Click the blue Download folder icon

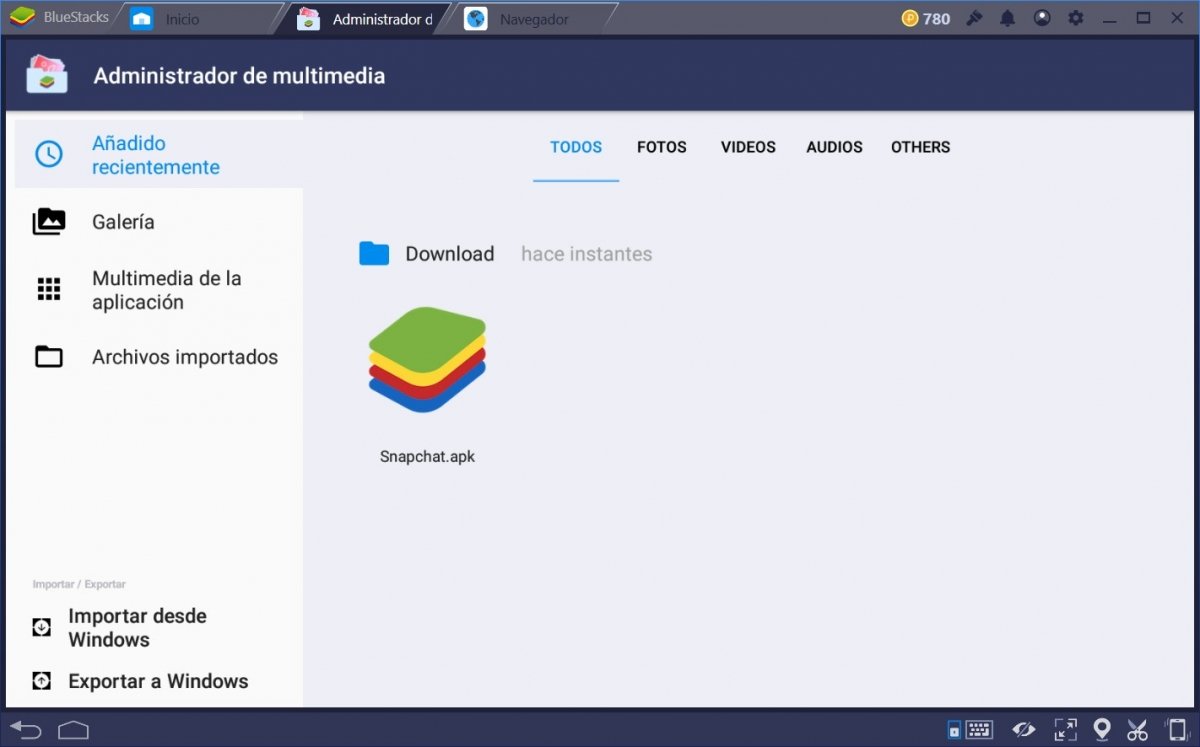[x=374, y=254]
